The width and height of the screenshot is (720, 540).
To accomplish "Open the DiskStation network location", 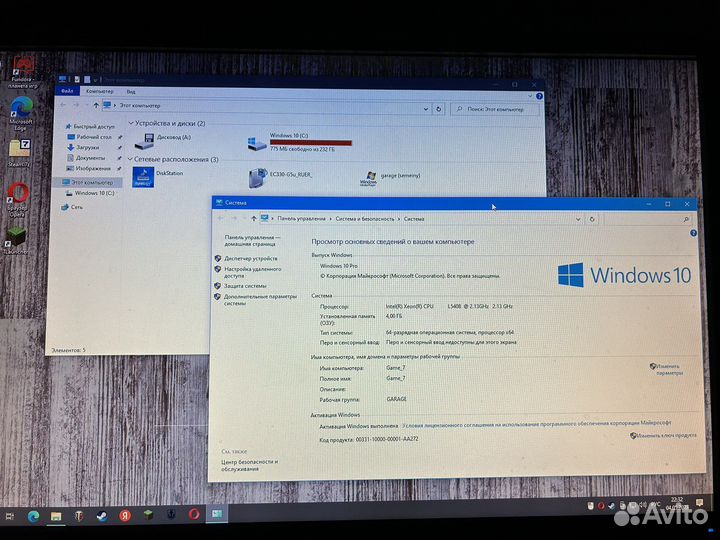I will [144, 178].
